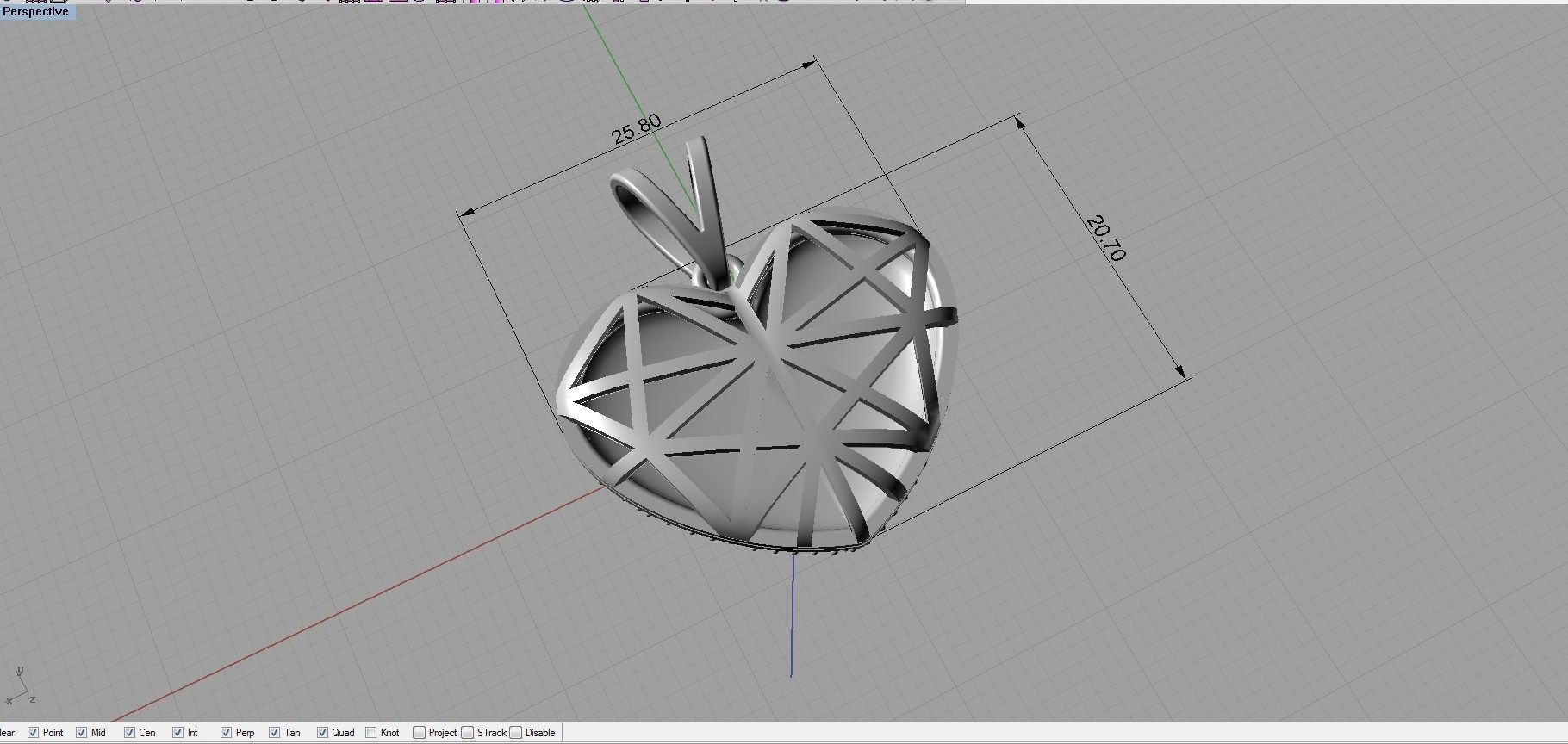This screenshot has width=1568, height=744.
Task: Toggle the Tan object snap
Action: point(274,733)
